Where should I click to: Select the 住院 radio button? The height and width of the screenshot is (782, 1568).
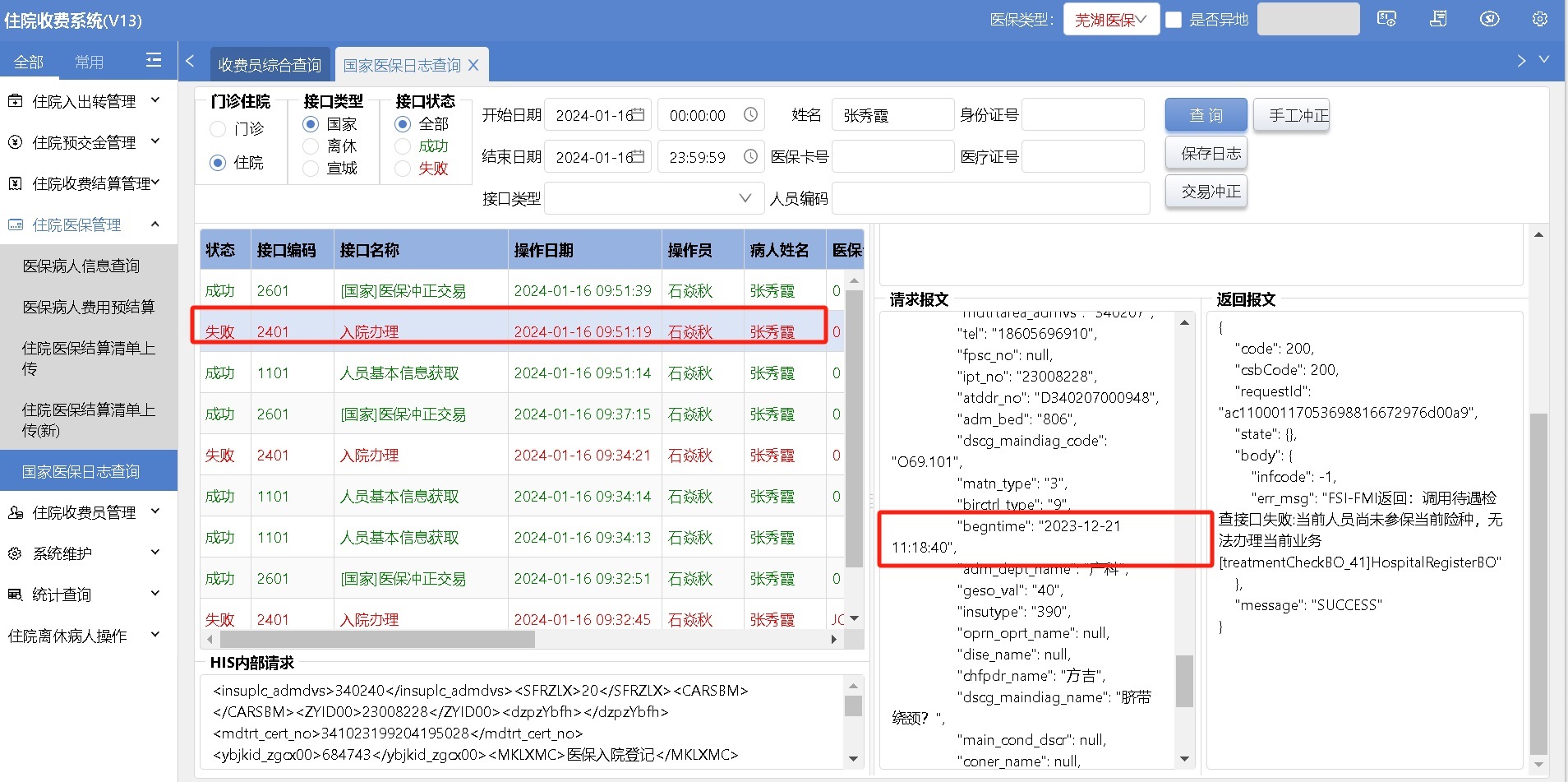point(218,163)
